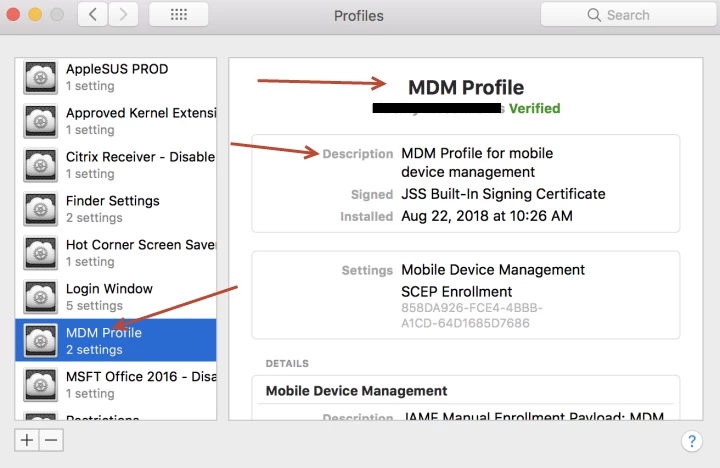The image size is (720, 468).
Task: Click the description MDM Profile for mobile text
Action: coord(477,162)
